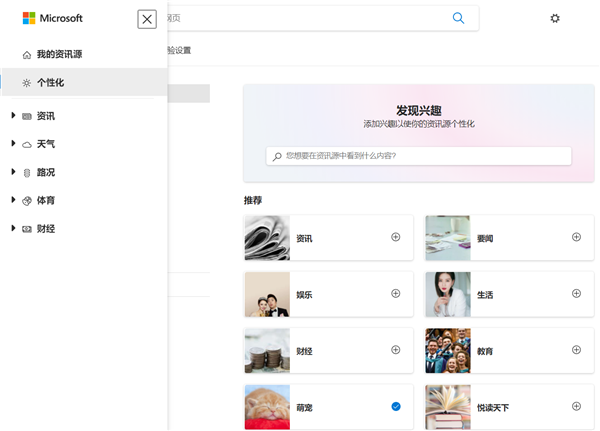Select 个性化 in sidebar

[50, 83]
